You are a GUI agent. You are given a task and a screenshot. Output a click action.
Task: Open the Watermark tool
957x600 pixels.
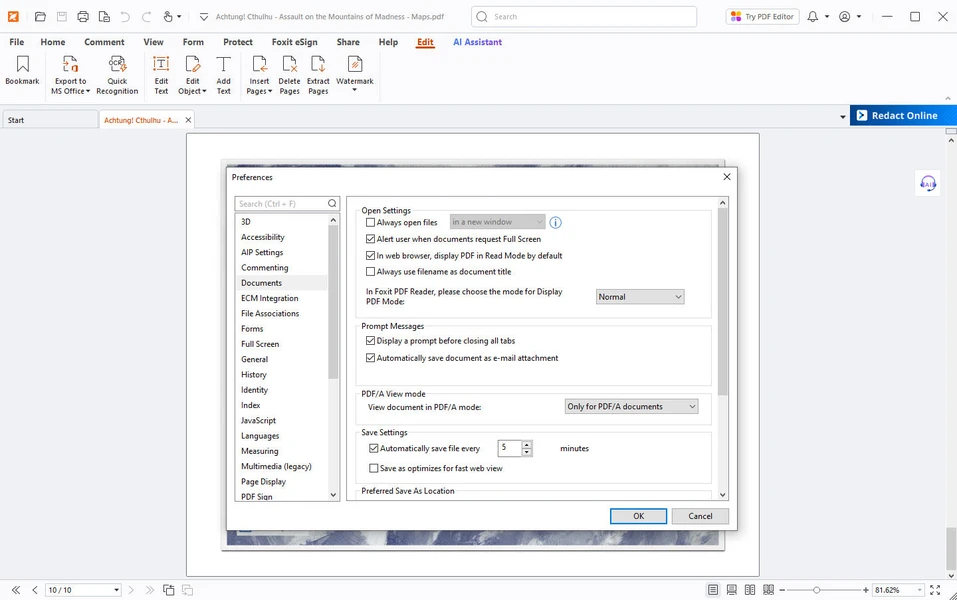(x=354, y=67)
